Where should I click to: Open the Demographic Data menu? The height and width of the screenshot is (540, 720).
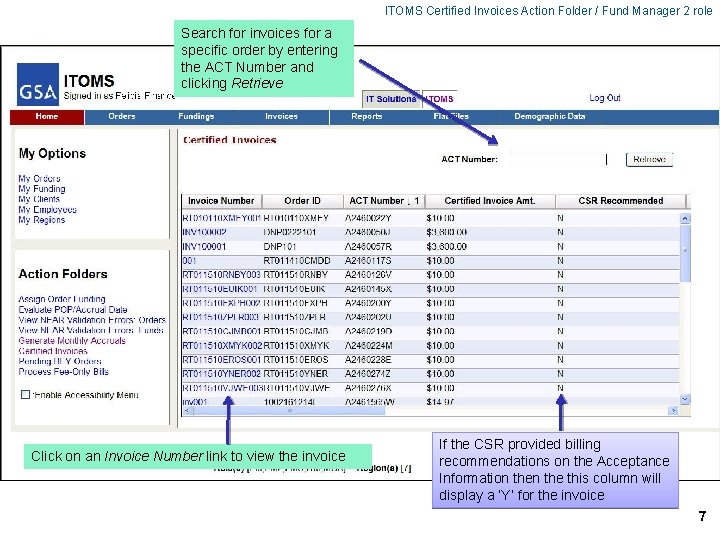[x=550, y=117]
